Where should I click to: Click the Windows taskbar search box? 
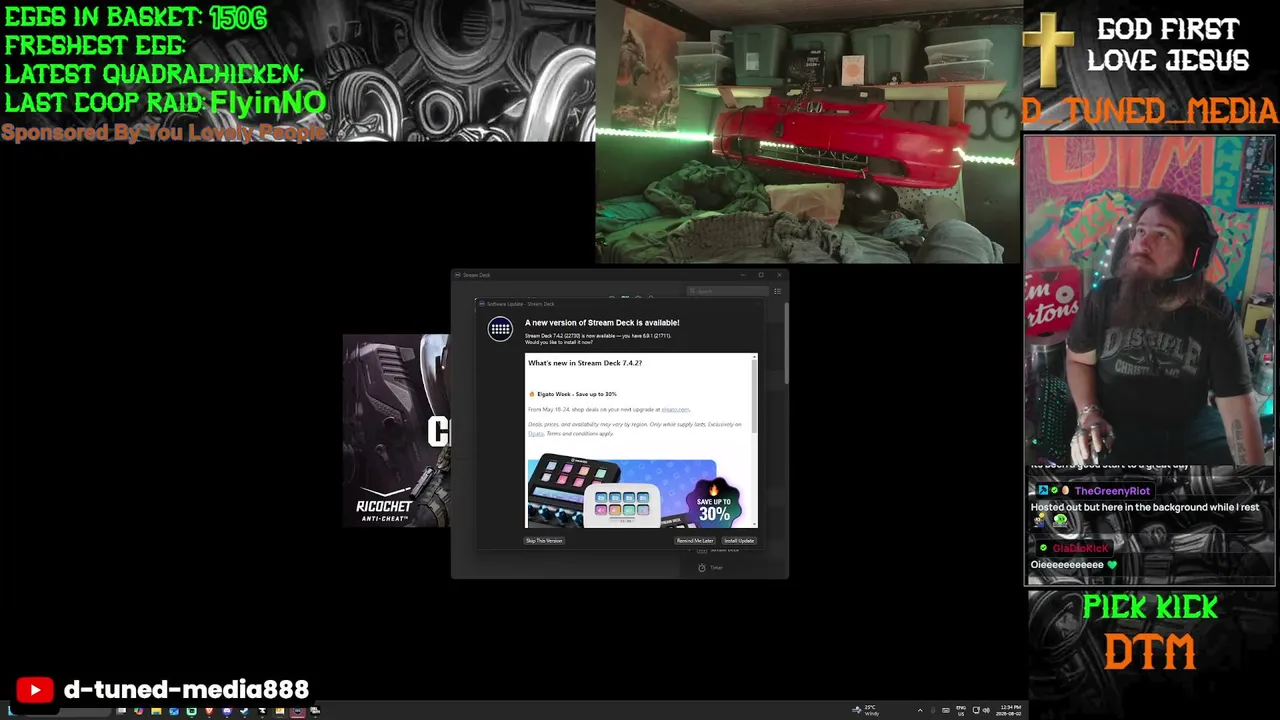(x=70, y=711)
